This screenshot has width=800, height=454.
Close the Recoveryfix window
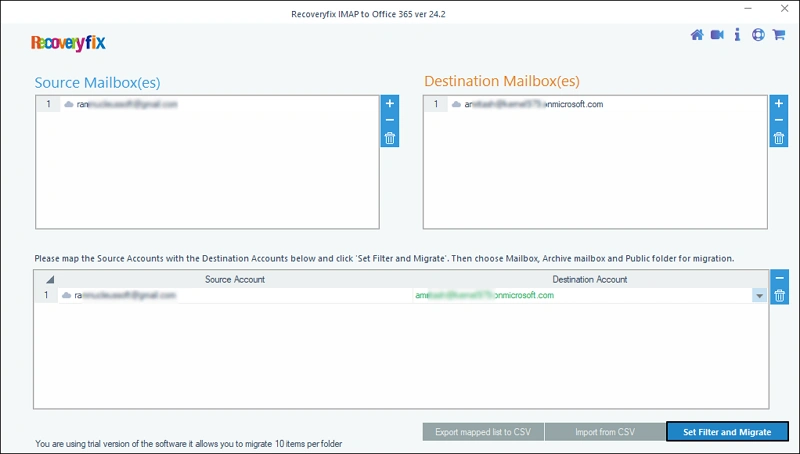[x=785, y=9]
